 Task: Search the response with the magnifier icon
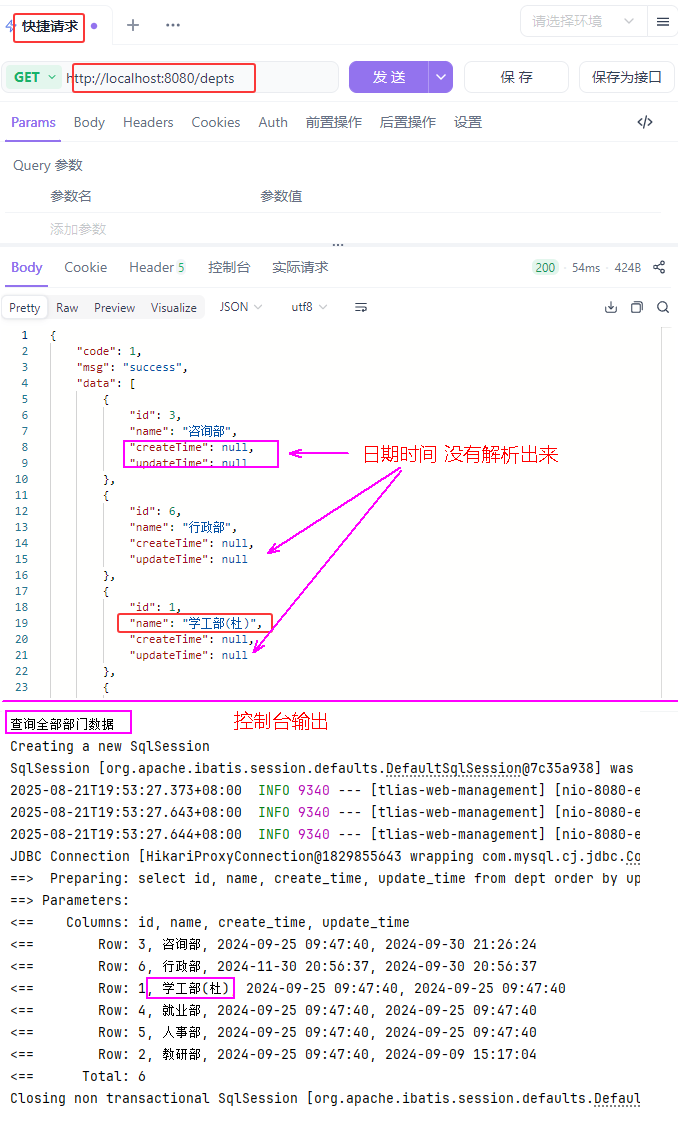click(663, 307)
